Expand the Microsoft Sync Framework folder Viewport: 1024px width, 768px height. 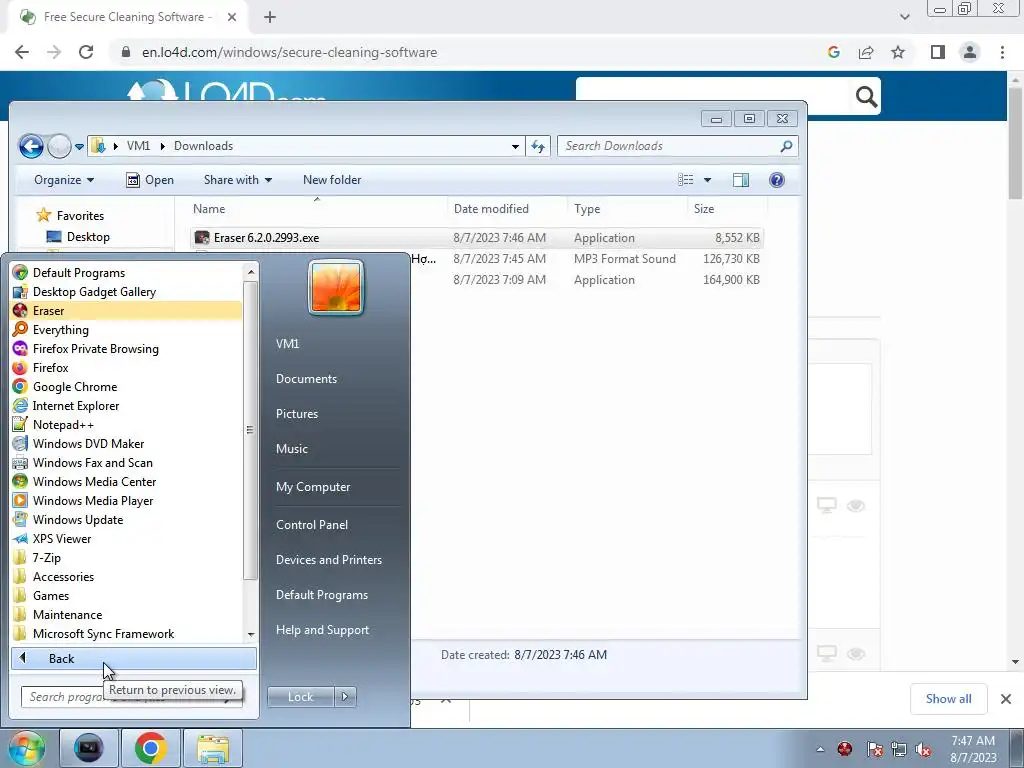(127, 633)
